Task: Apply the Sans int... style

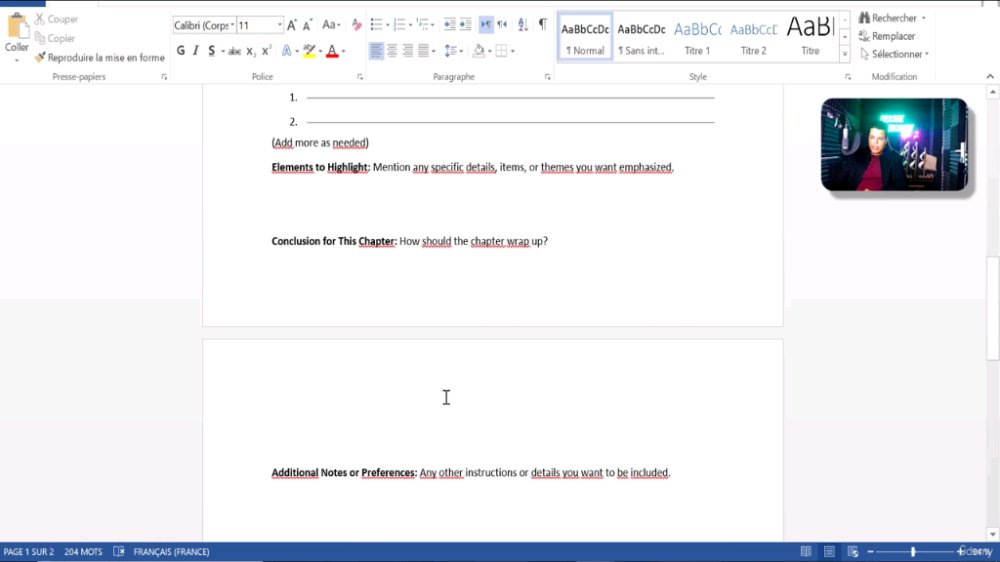Action: (x=641, y=37)
